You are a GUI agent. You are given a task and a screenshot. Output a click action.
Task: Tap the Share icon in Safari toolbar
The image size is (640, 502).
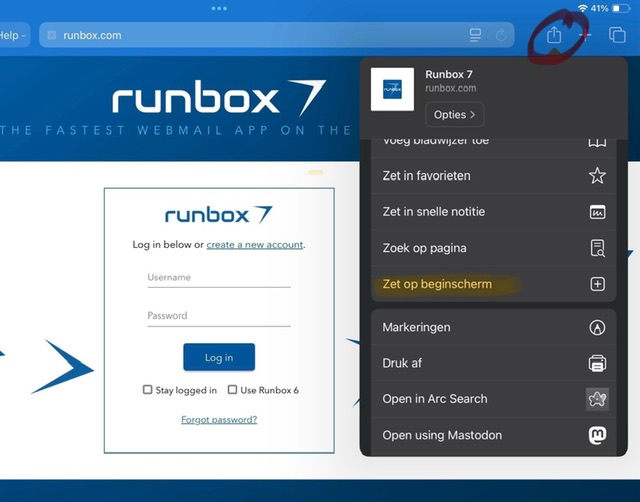click(x=554, y=35)
